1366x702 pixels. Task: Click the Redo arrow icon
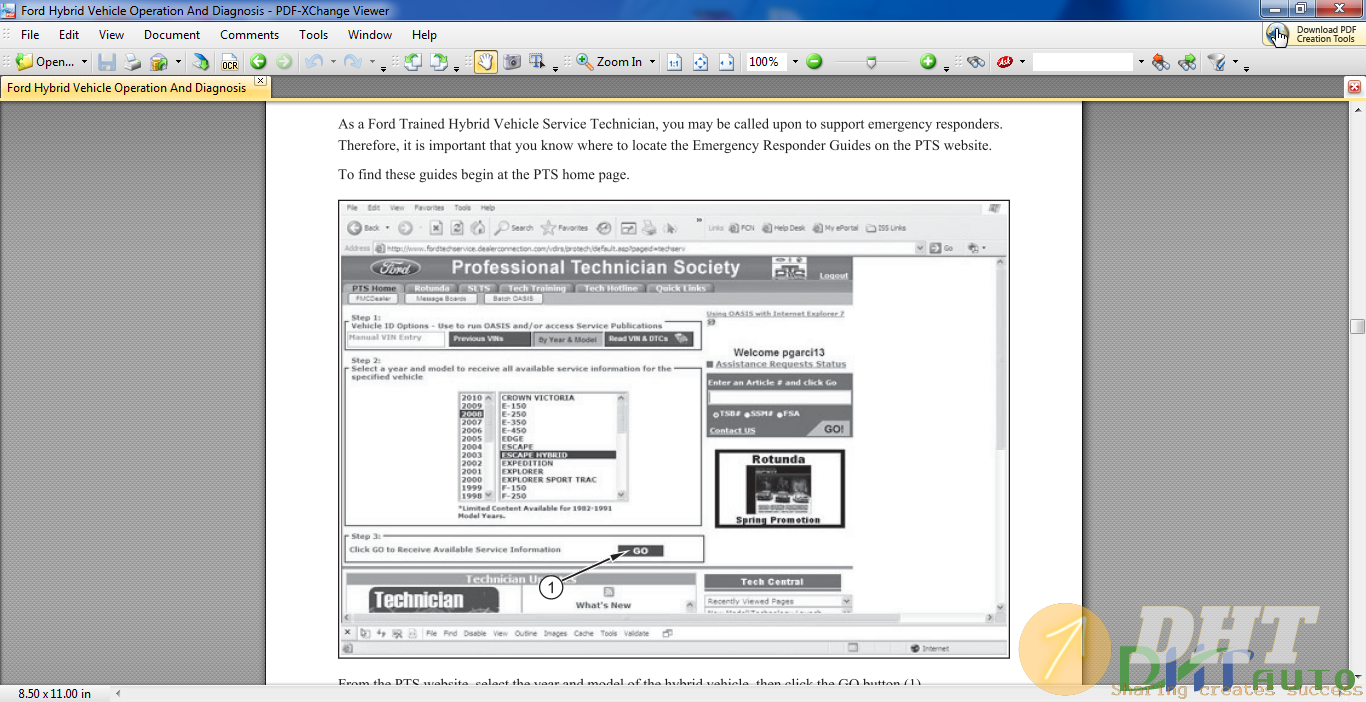click(x=352, y=62)
